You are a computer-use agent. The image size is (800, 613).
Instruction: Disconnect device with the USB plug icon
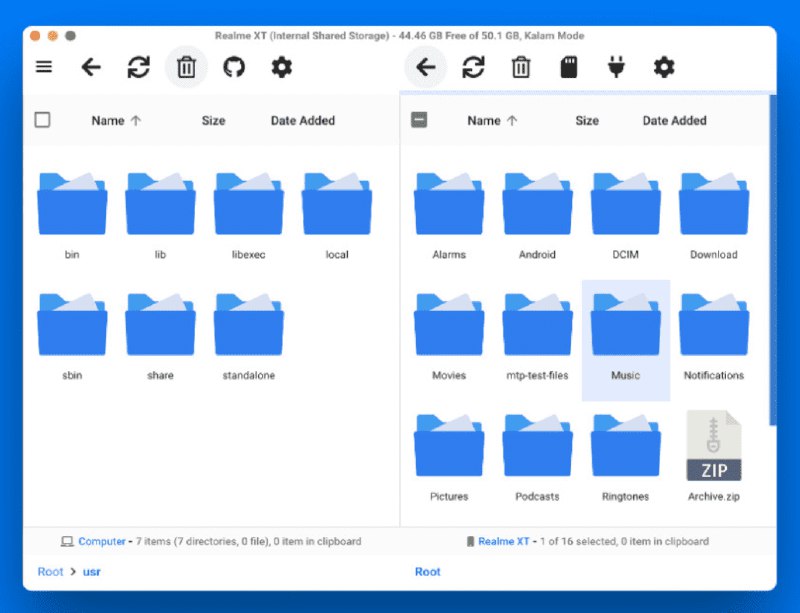[x=616, y=67]
